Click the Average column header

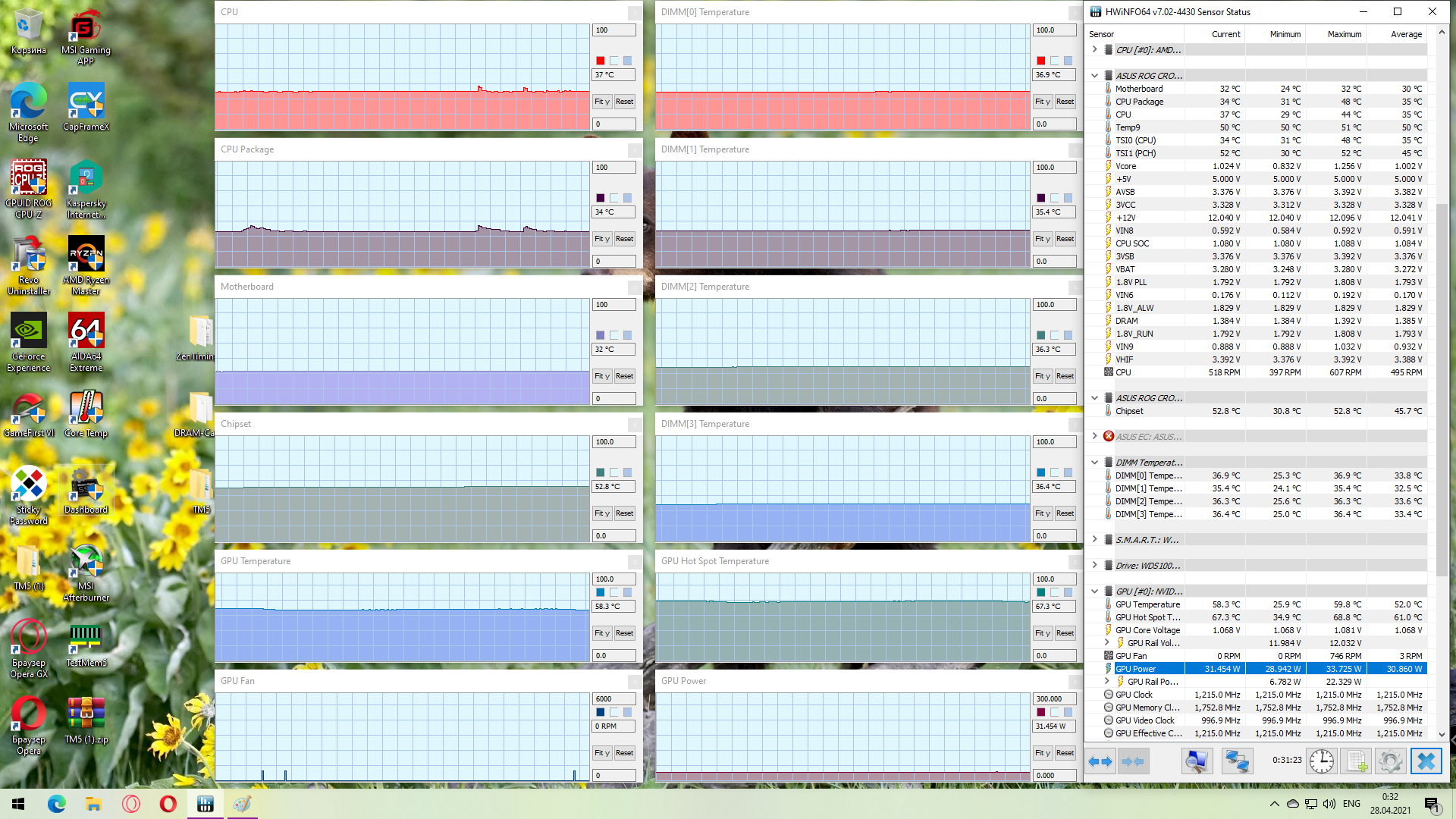pyautogui.click(x=1406, y=34)
